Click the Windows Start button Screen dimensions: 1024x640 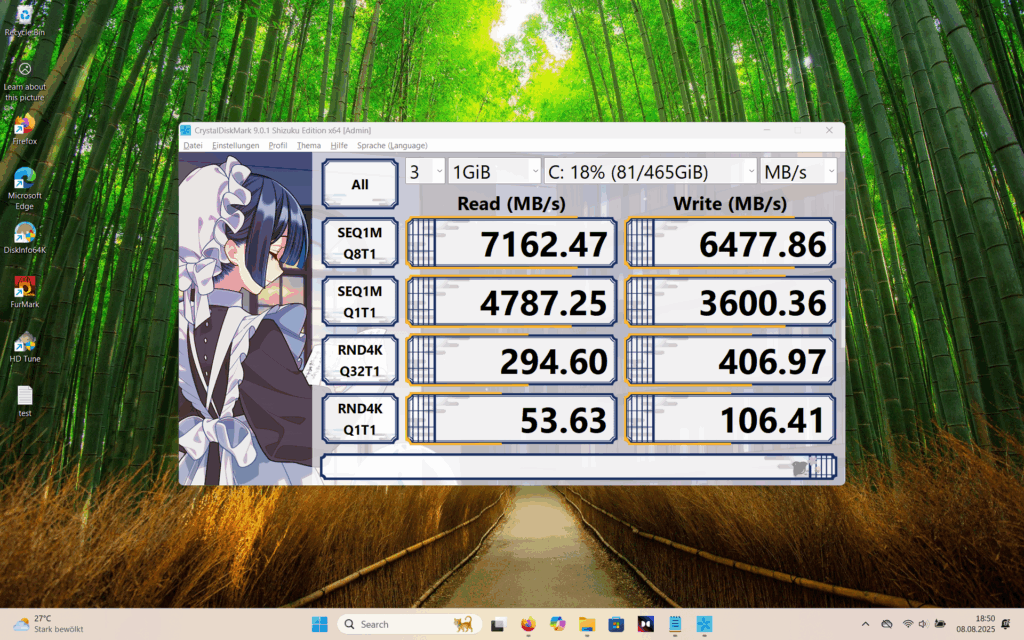[x=319, y=624]
